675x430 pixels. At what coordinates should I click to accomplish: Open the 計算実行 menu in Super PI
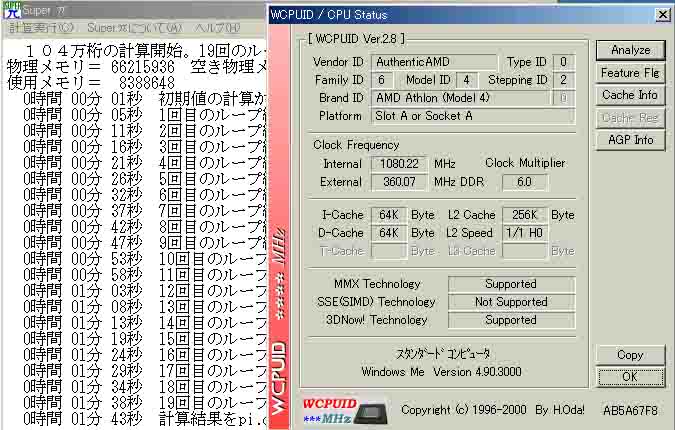[x=41, y=28]
